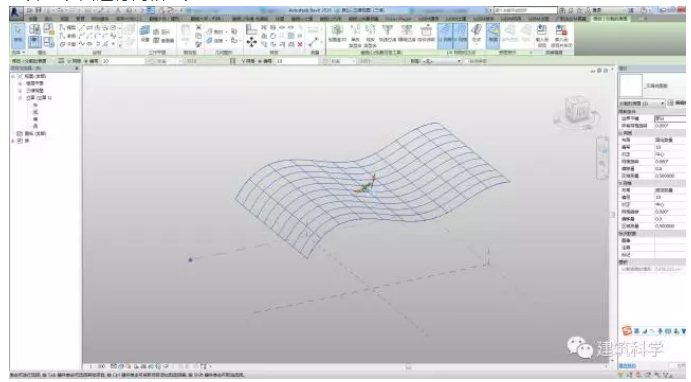Image resolution: width=691 pixels, height=382 pixels.
Task: Toggle the V Grid icon in options bar
Action: point(232,61)
